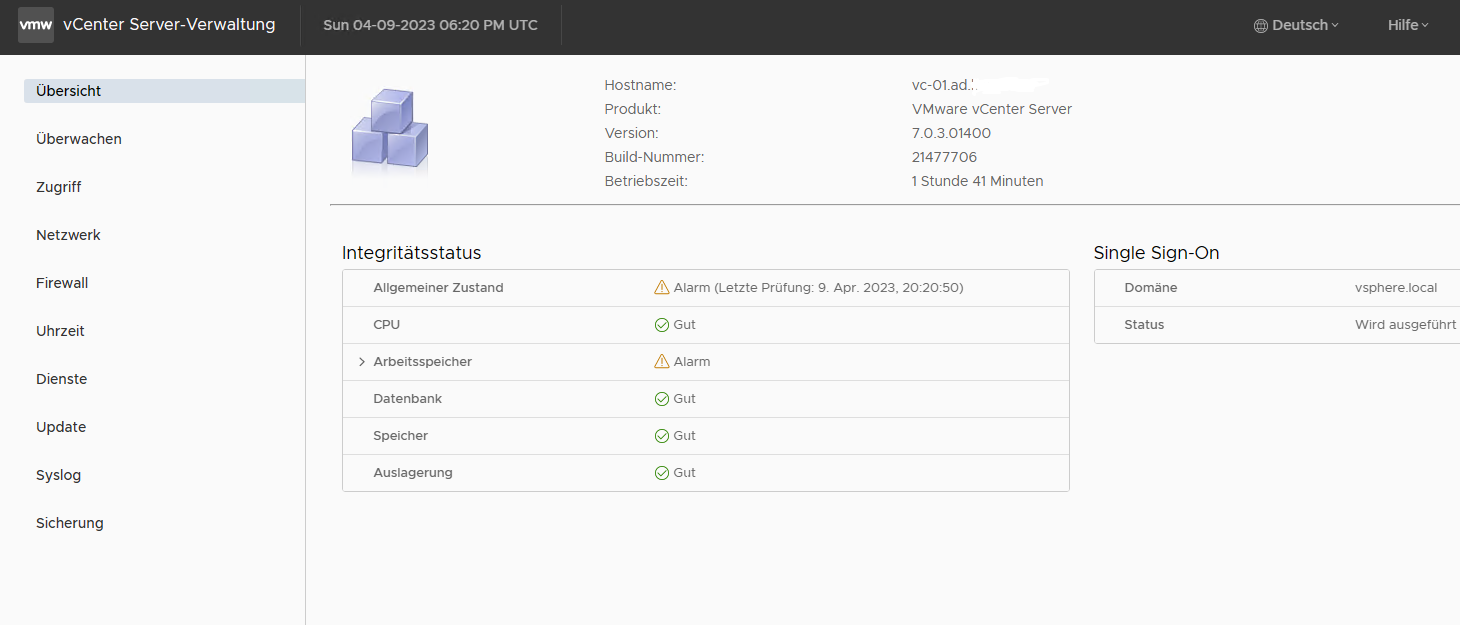Open the Netzwerk settings page

click(68, 235)
